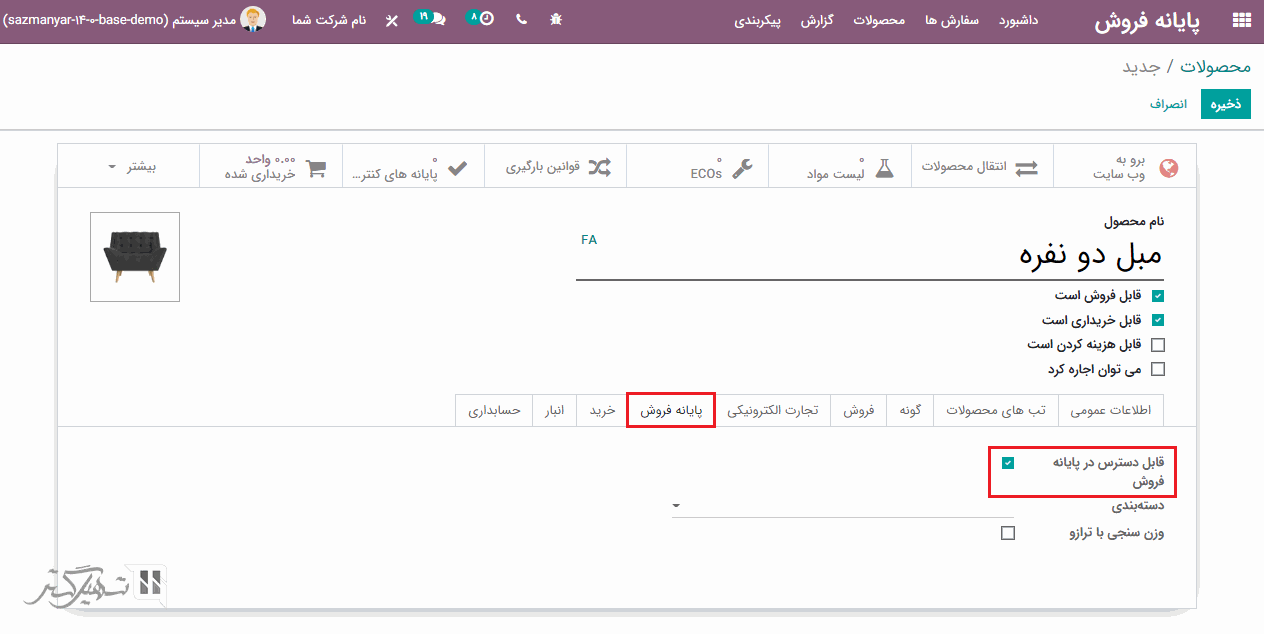Click the debug bug icon in navbar
This screenshot has height=634, width=1264.
click(557, 19)
